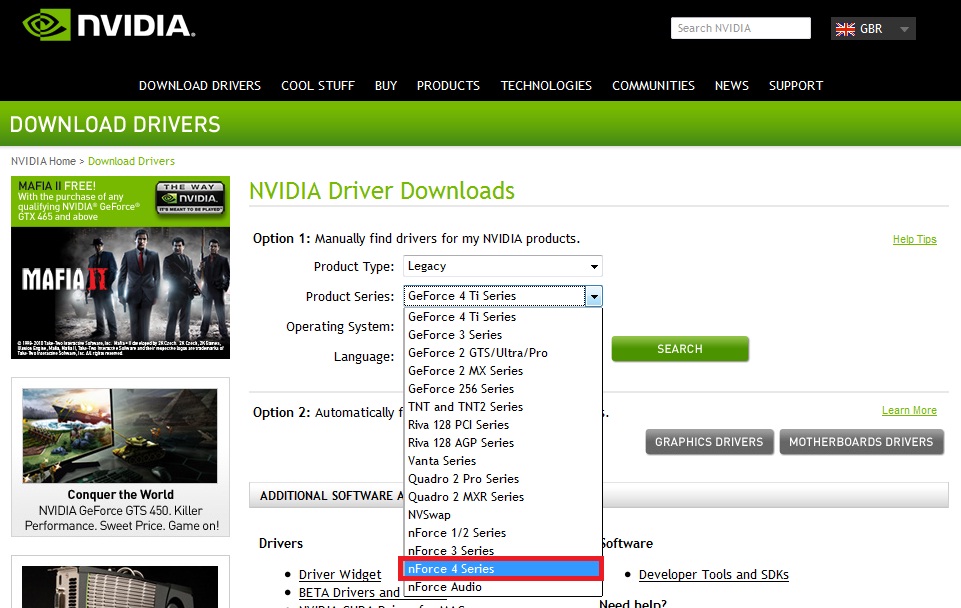Click the MOTHERBOARDS DRIVERS button
The width and height of the screenshot is (961, 608).
(861, 442)
